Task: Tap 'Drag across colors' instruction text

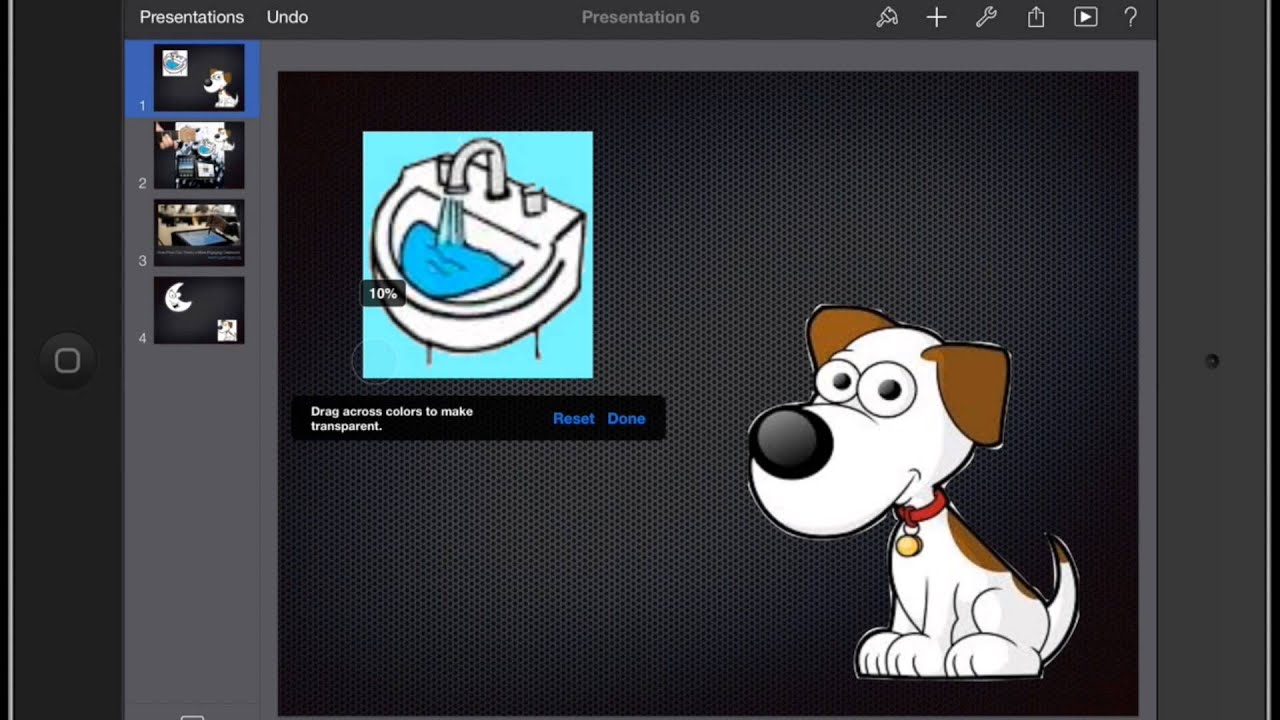Action: point(392,418)
